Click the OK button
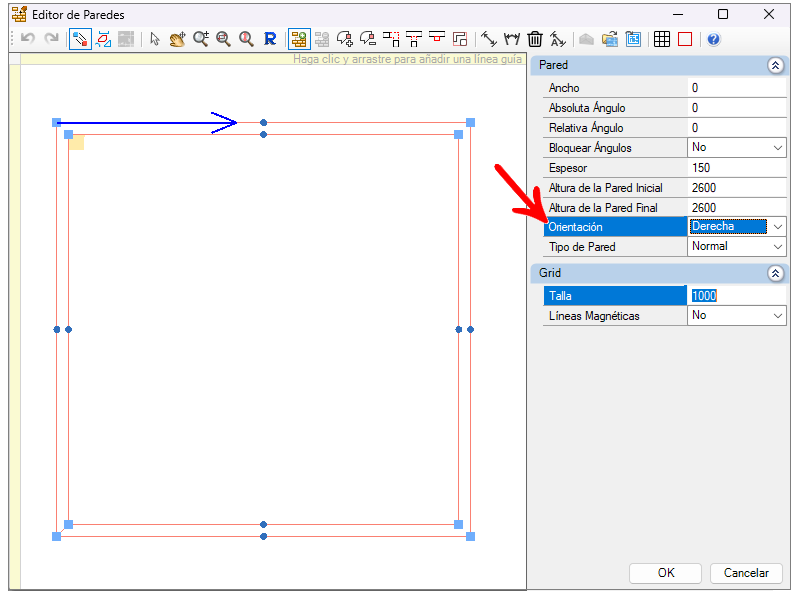The height and width of the screenshot is (592, 793). tap(666, 573)
